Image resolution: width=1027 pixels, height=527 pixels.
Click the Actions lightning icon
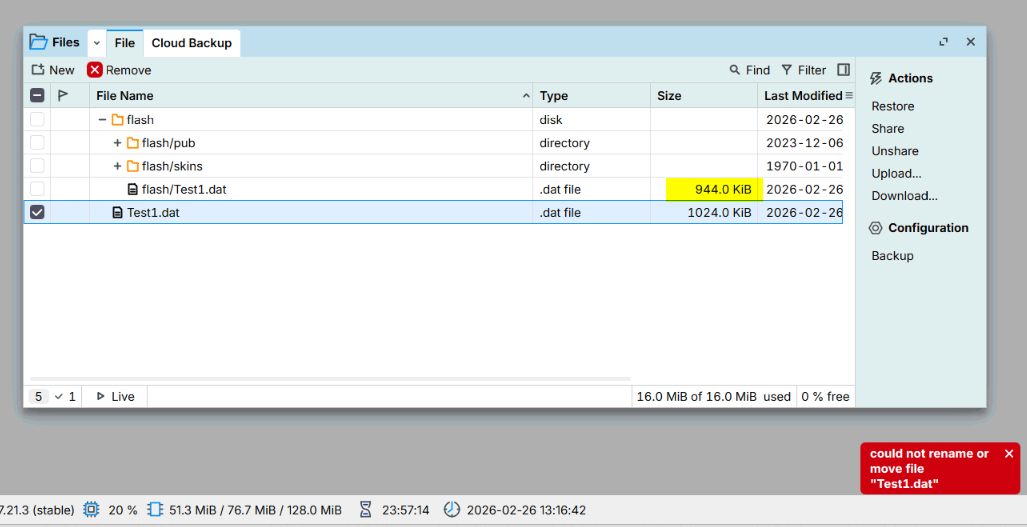pyautogui.click(x=876, y=79)
